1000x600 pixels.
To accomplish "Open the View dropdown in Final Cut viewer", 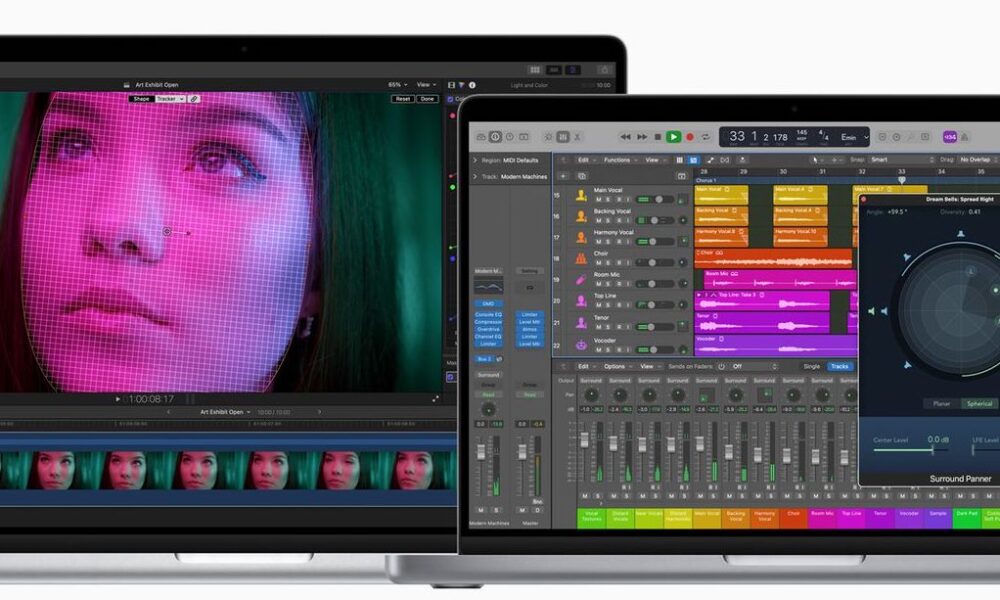I will click(426, 84).
